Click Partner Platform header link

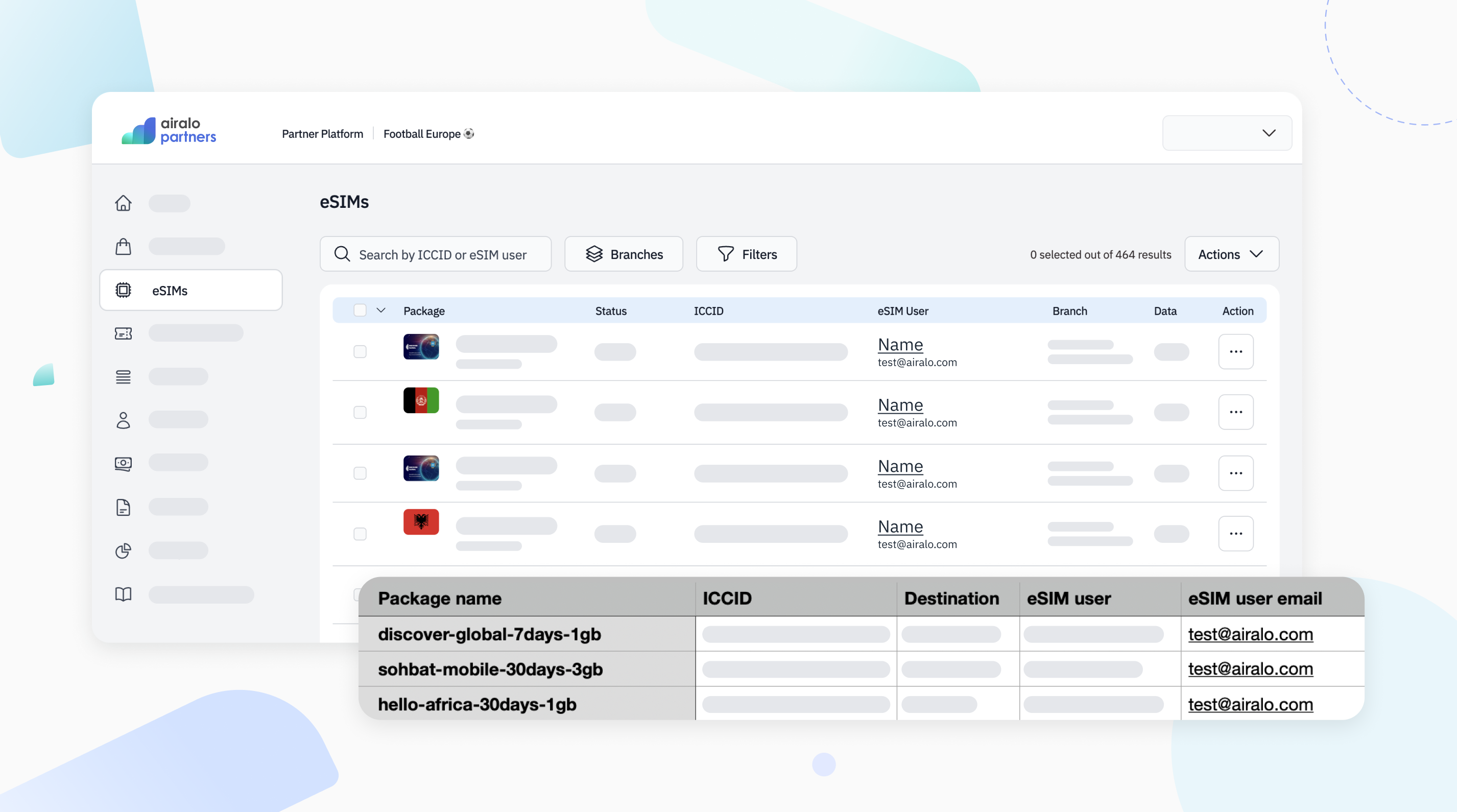pos(322,134)
